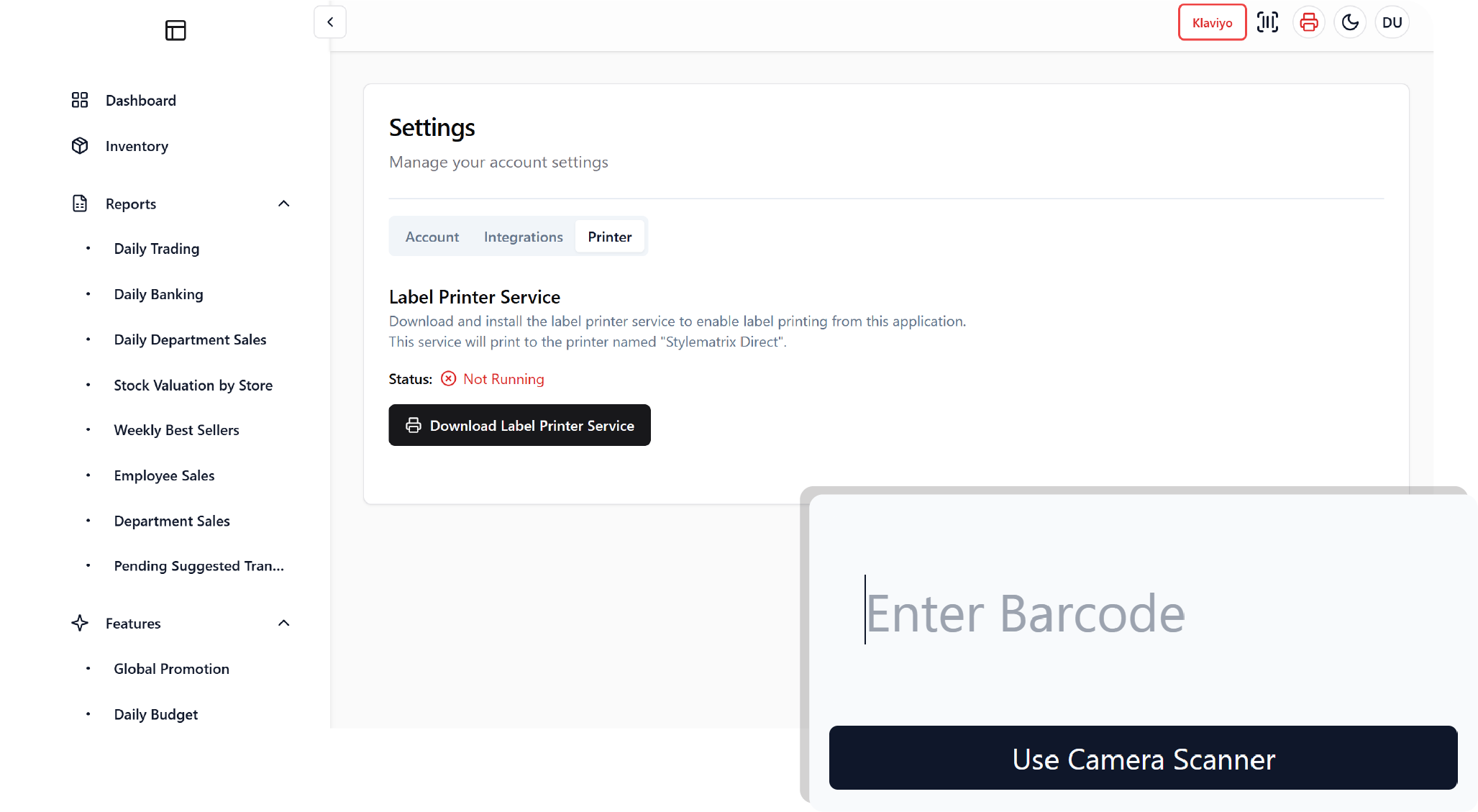Switch to the Account tab
Viewport: 1478px width, 812px height.
[432, 237]
